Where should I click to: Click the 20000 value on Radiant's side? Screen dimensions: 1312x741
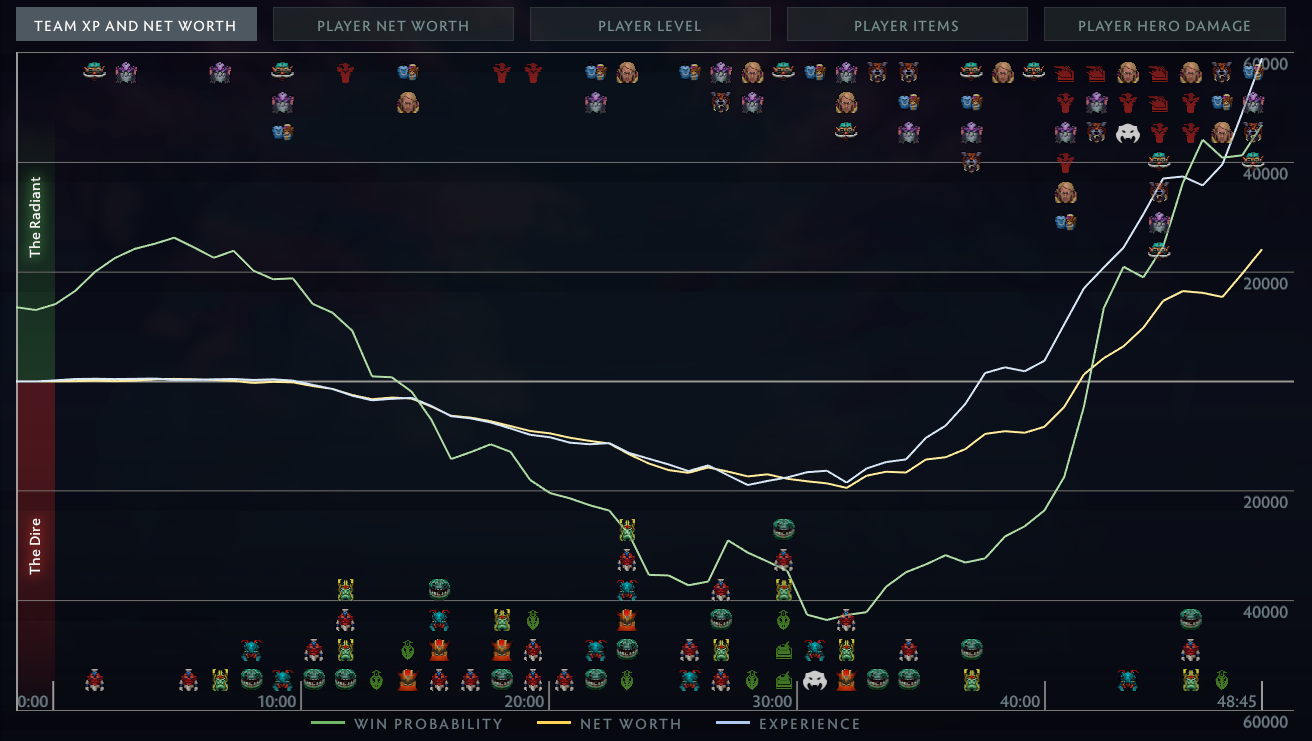[1265, 283]
